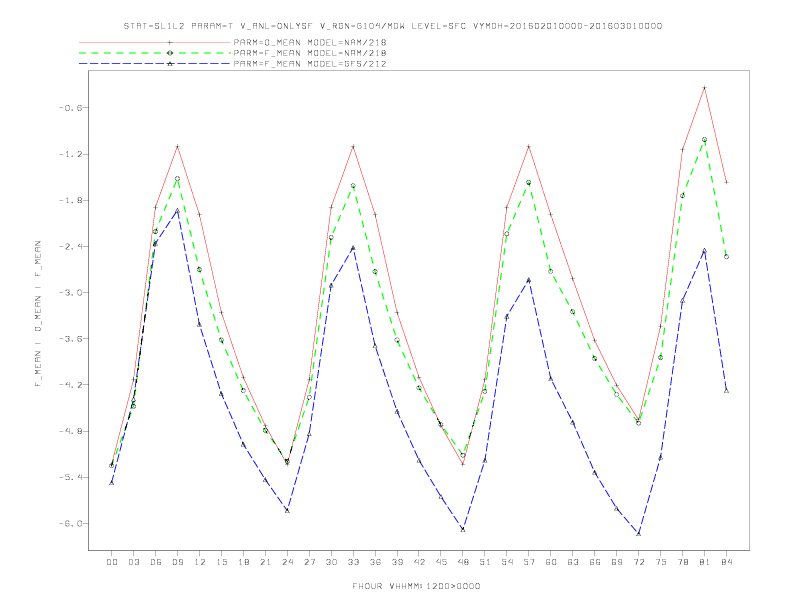The width and height of the screenshot is (792, 612).
Task: Click x-axis tick label 54
Action: [507, 562]
